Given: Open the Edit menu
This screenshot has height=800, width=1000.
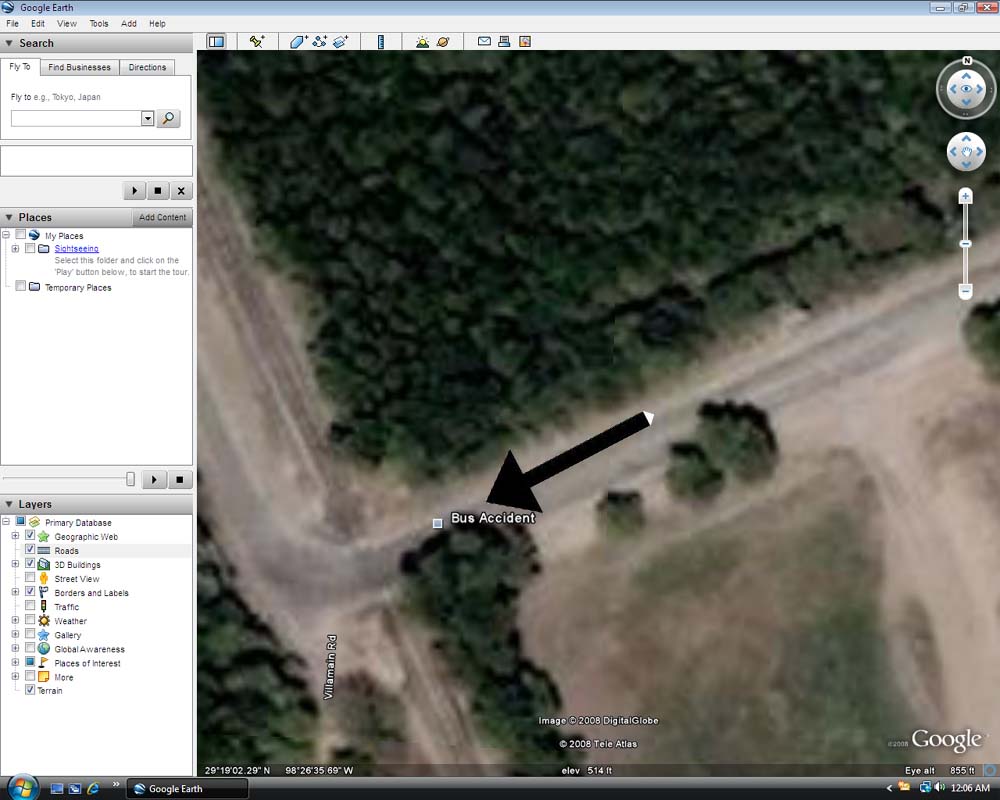Looking at the screenshot, I should (38, 24).
